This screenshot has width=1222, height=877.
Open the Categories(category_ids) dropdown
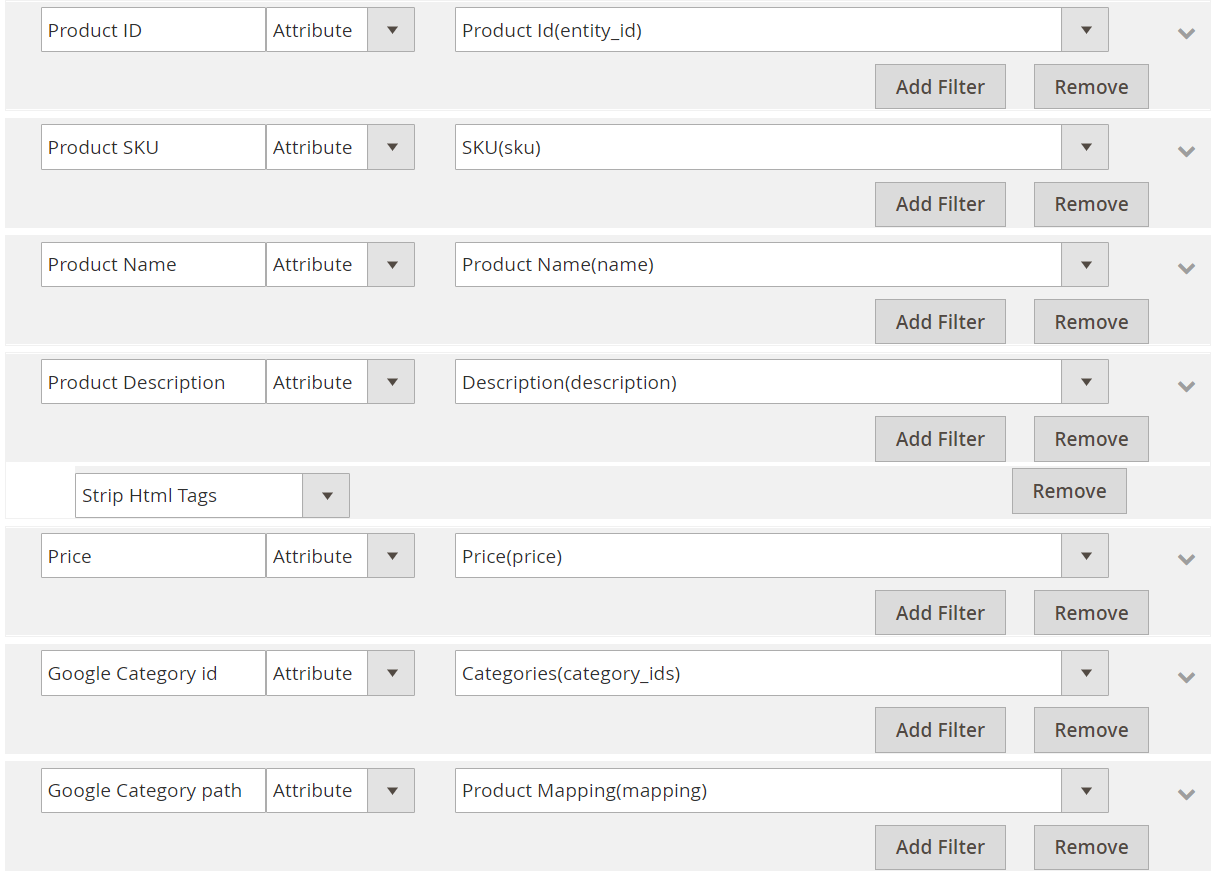tap(781, 673)
